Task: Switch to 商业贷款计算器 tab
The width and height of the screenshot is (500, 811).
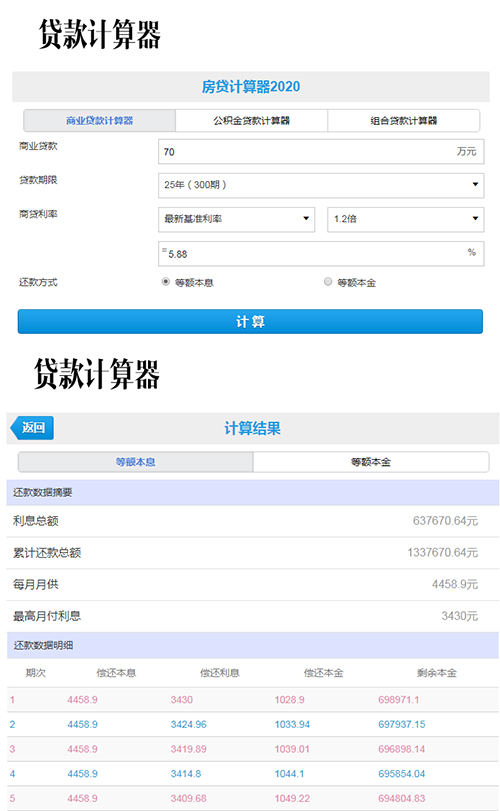Action: pyautogui.click(x=99, y=121)
